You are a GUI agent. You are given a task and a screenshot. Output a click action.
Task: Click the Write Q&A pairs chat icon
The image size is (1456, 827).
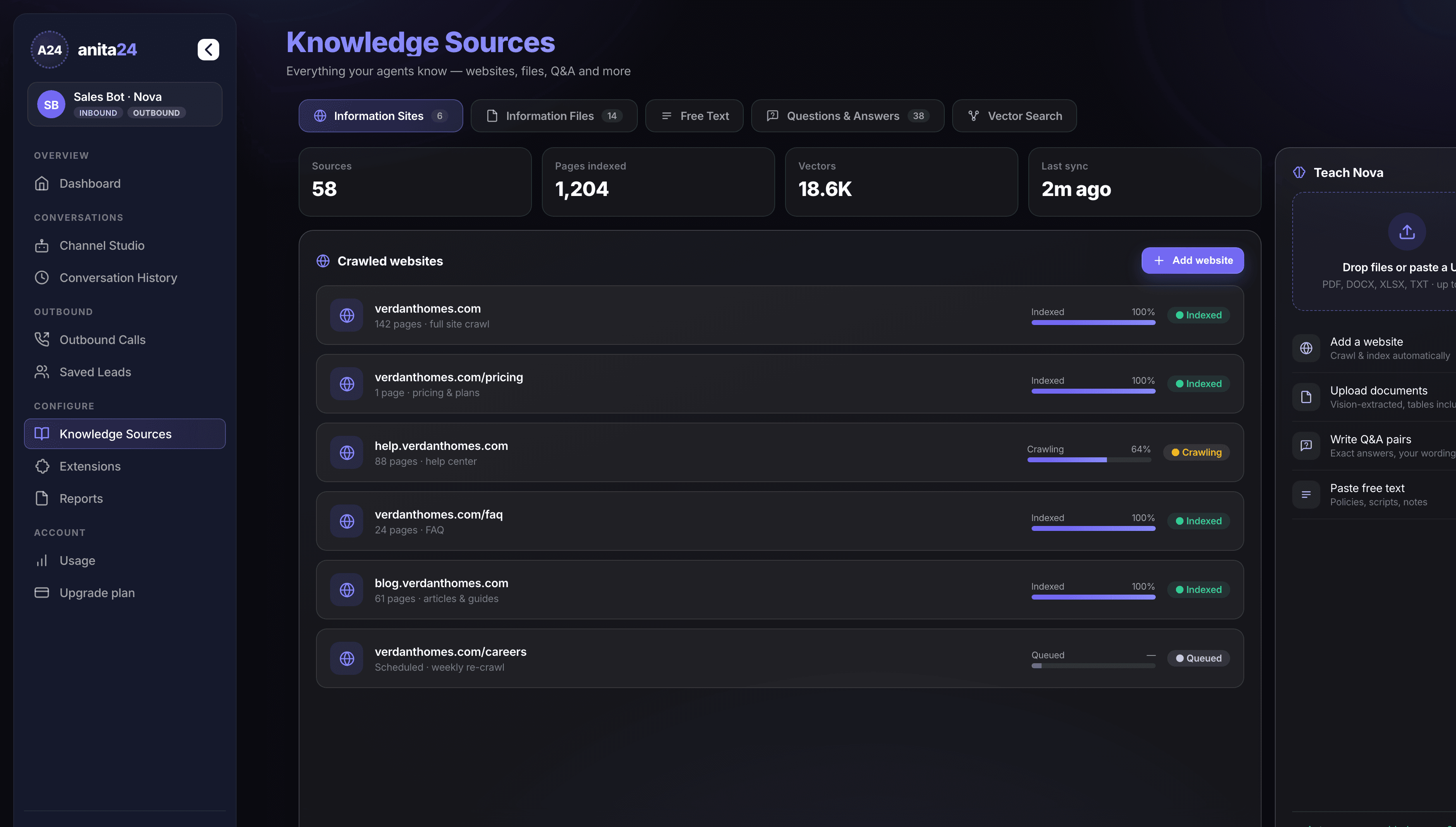click(1306, 445)
